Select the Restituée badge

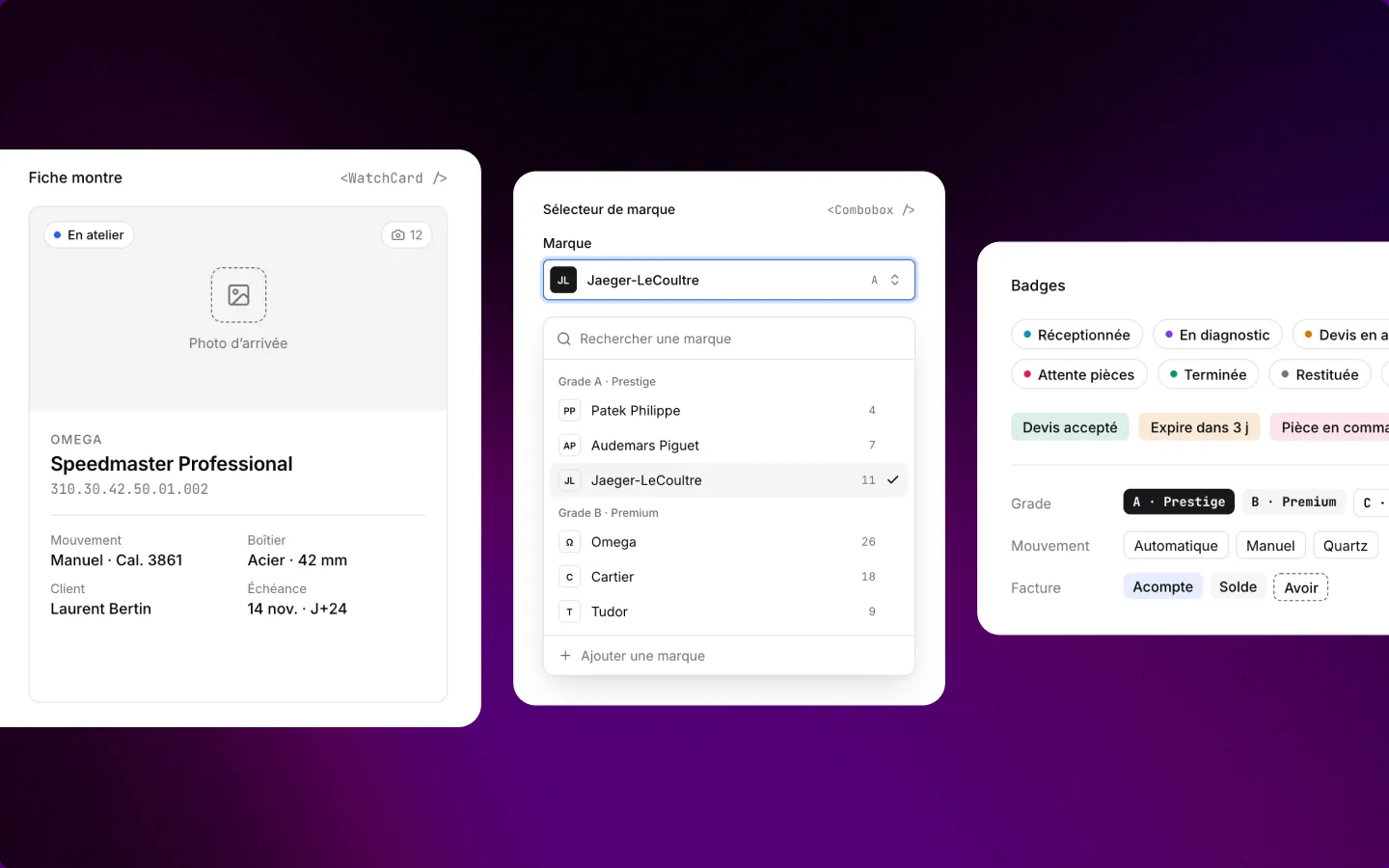(1320, 374)
